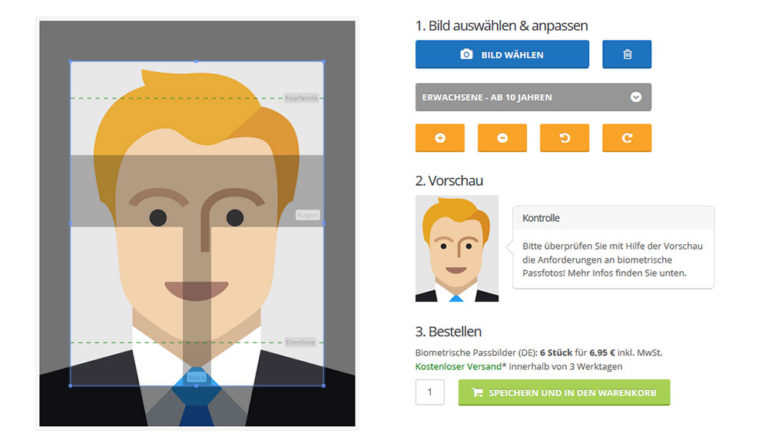Delete image with the trash icon
The height and width of the screenshot is (443, 768).
click(x=627, y=54)
